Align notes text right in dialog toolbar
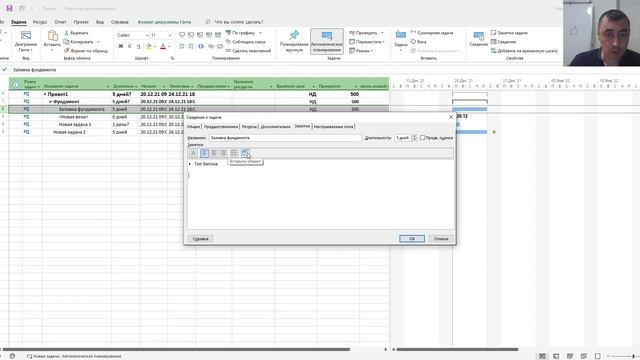 [x=223, y=153]
